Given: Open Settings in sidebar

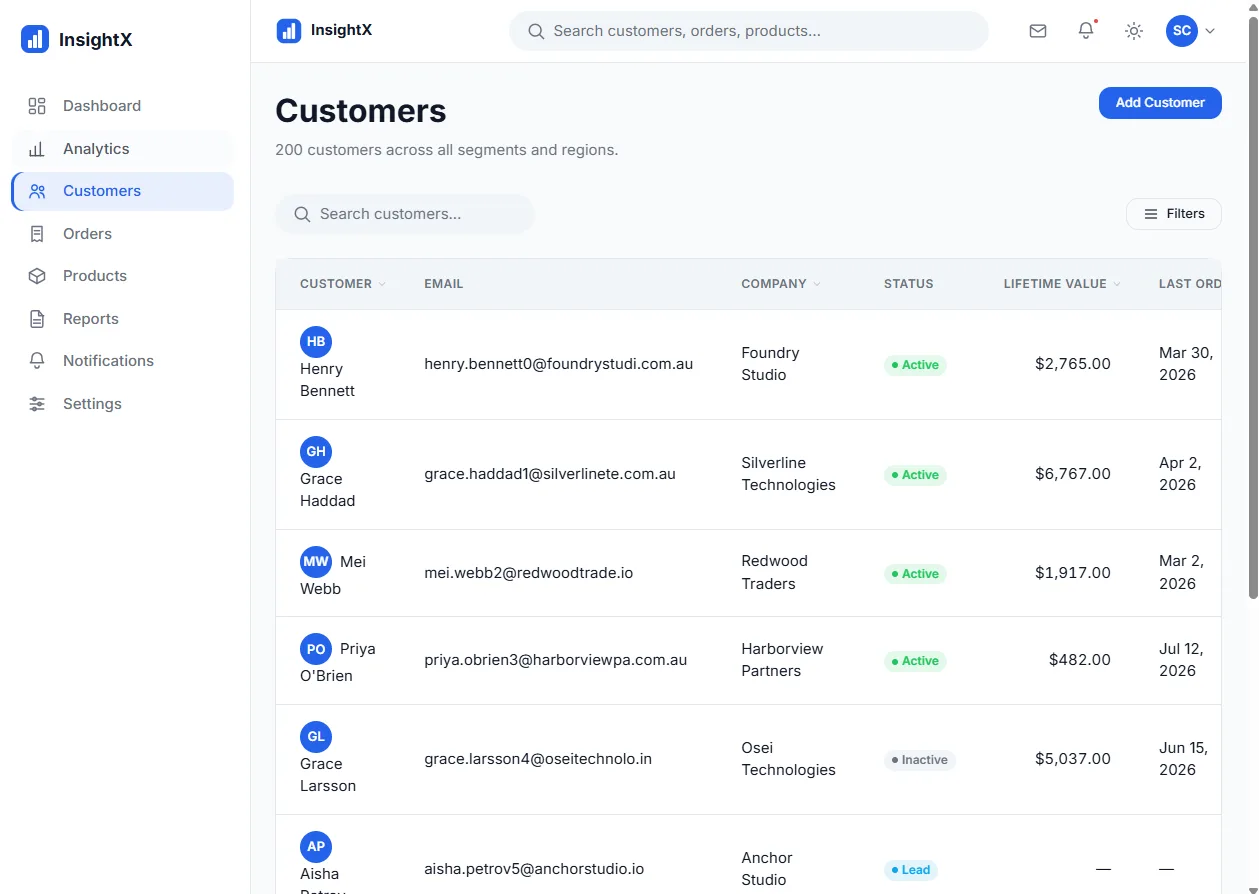Looking at the screenshot, I should click(x=123, y=404).
